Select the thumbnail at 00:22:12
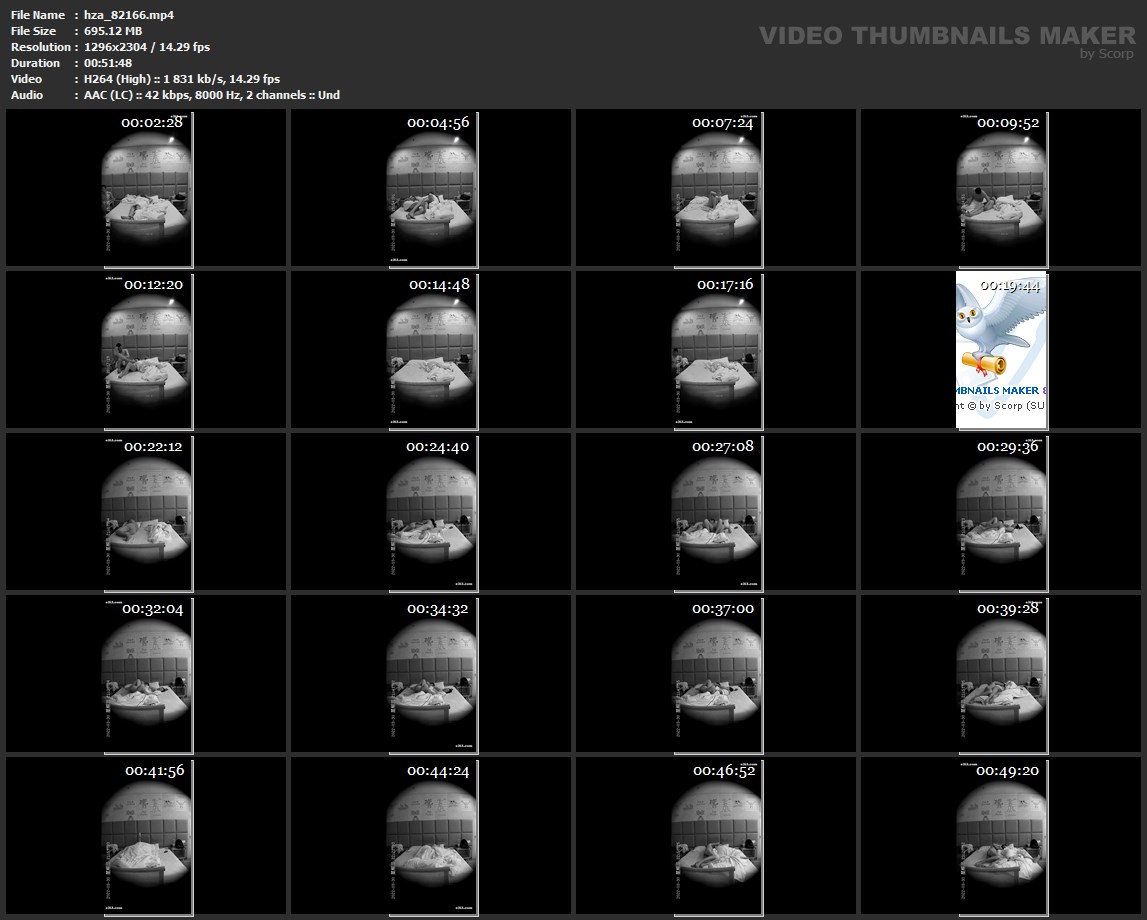Screen dimensions: 1147x920 coord(146,511)
